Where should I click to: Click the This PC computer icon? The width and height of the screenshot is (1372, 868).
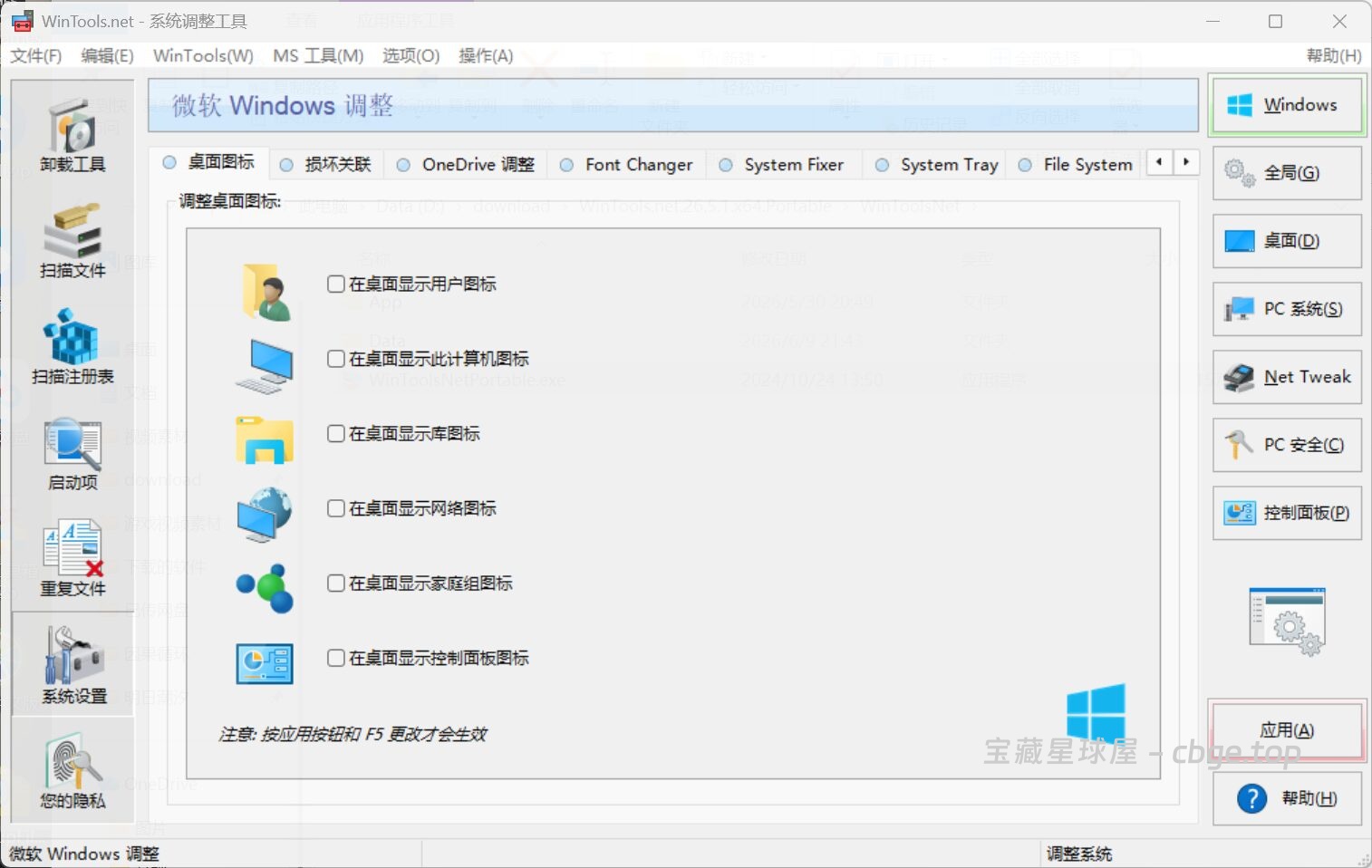(266, 366)
